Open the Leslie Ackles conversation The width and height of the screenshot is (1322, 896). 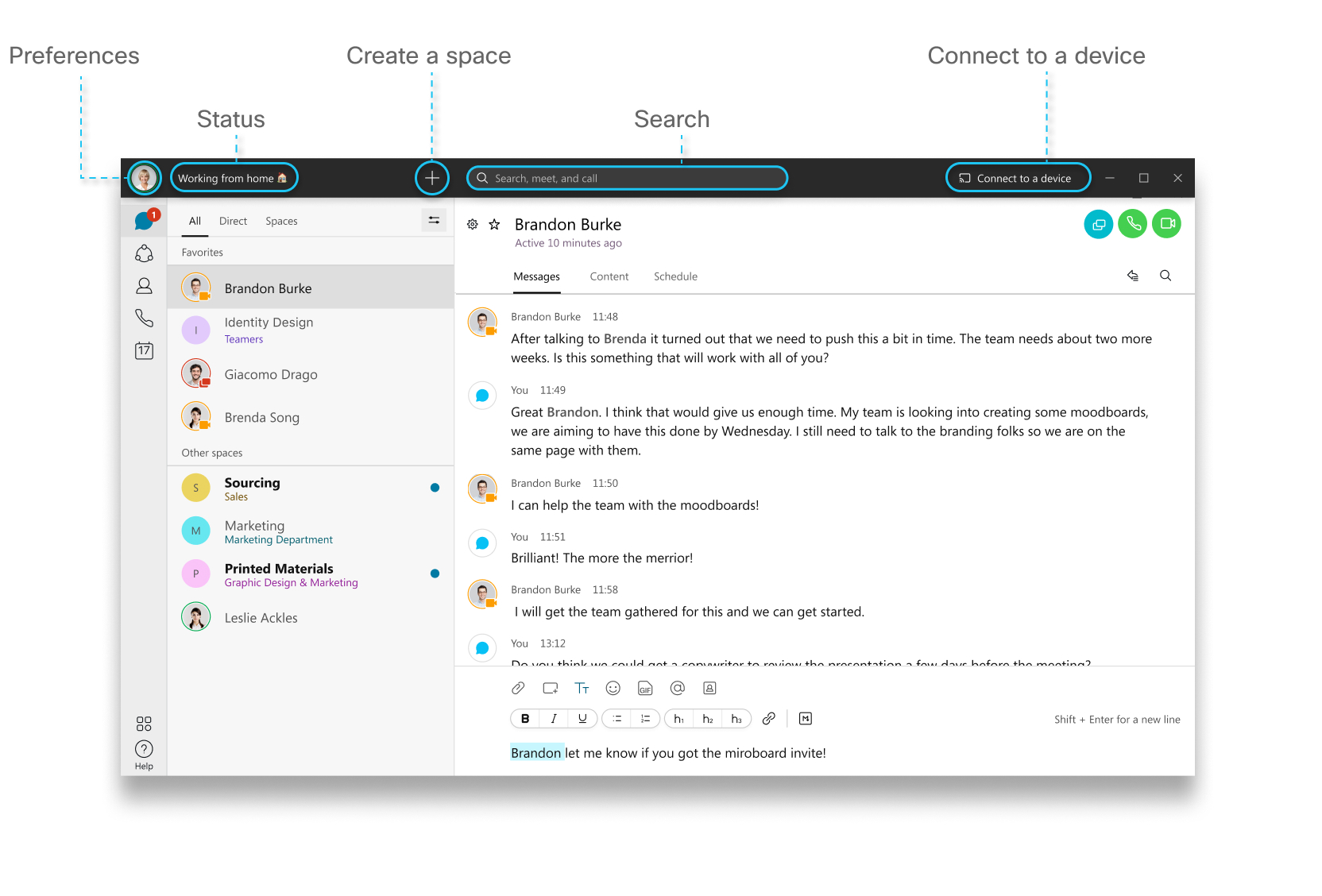pyautogui.click(x=311, y=616)
